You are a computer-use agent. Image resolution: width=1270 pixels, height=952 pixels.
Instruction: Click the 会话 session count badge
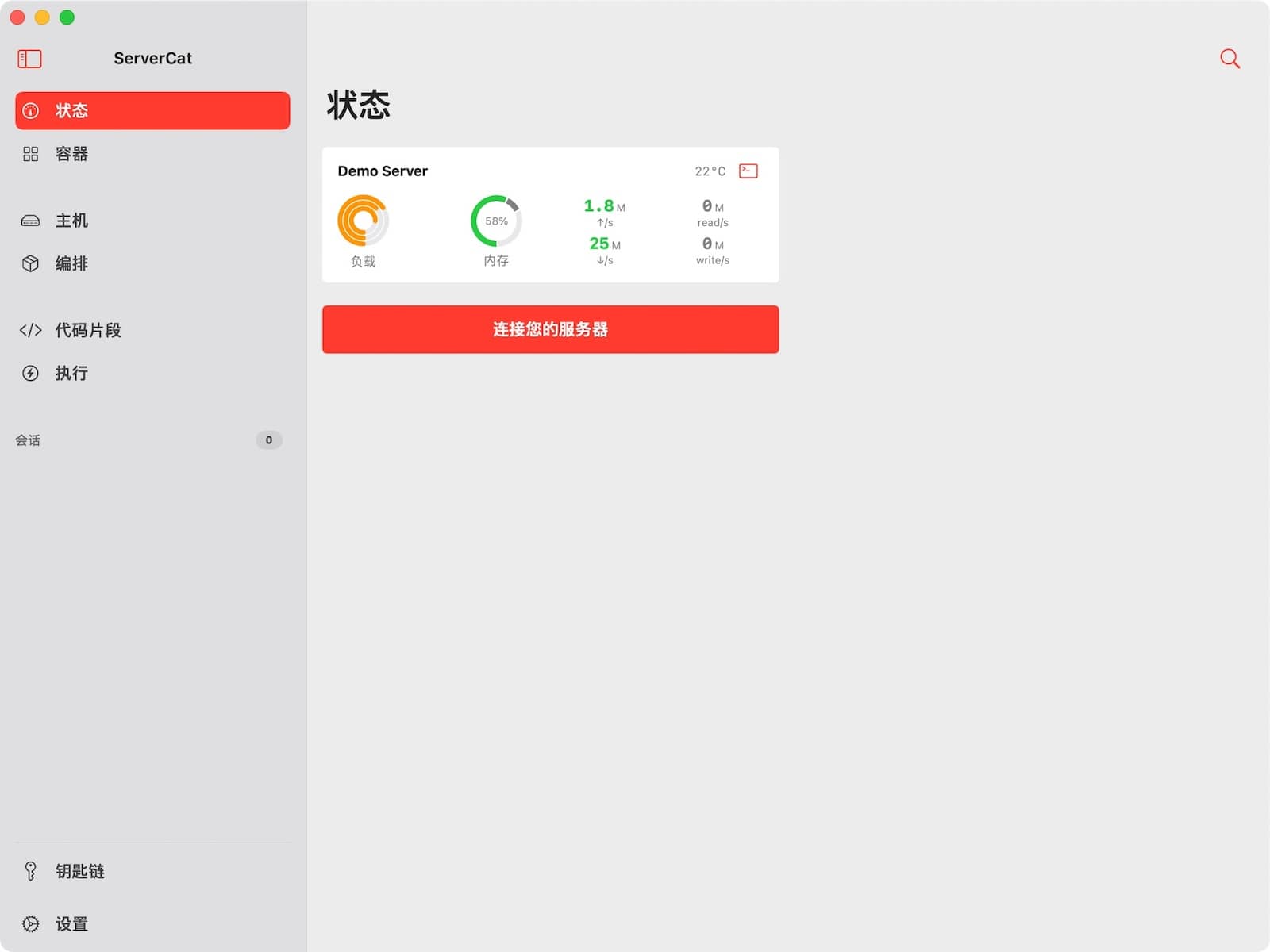tap(269, 440)
